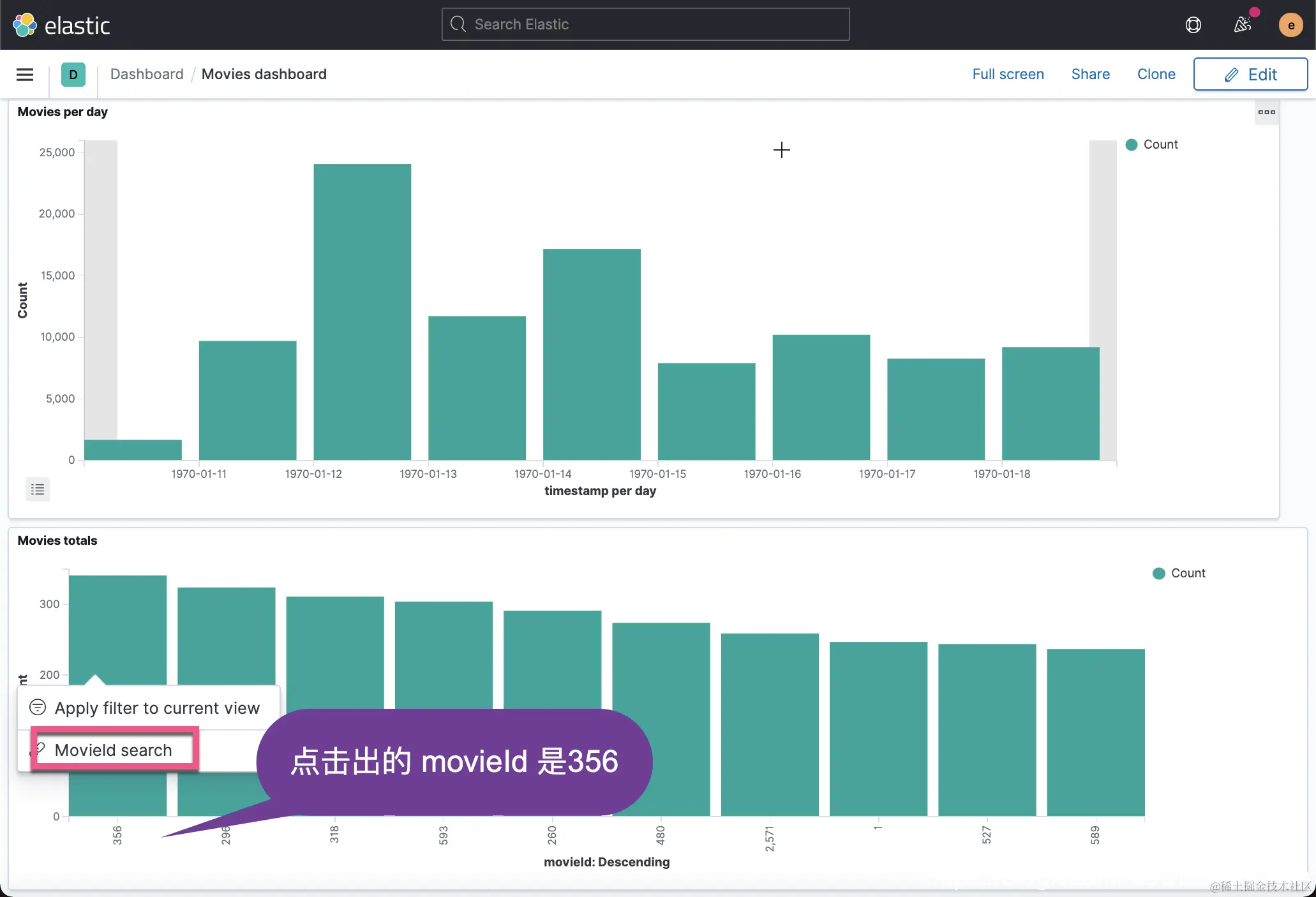Click the Edit dashboard button
1316x897 pixels.
tap(1250, 75)
